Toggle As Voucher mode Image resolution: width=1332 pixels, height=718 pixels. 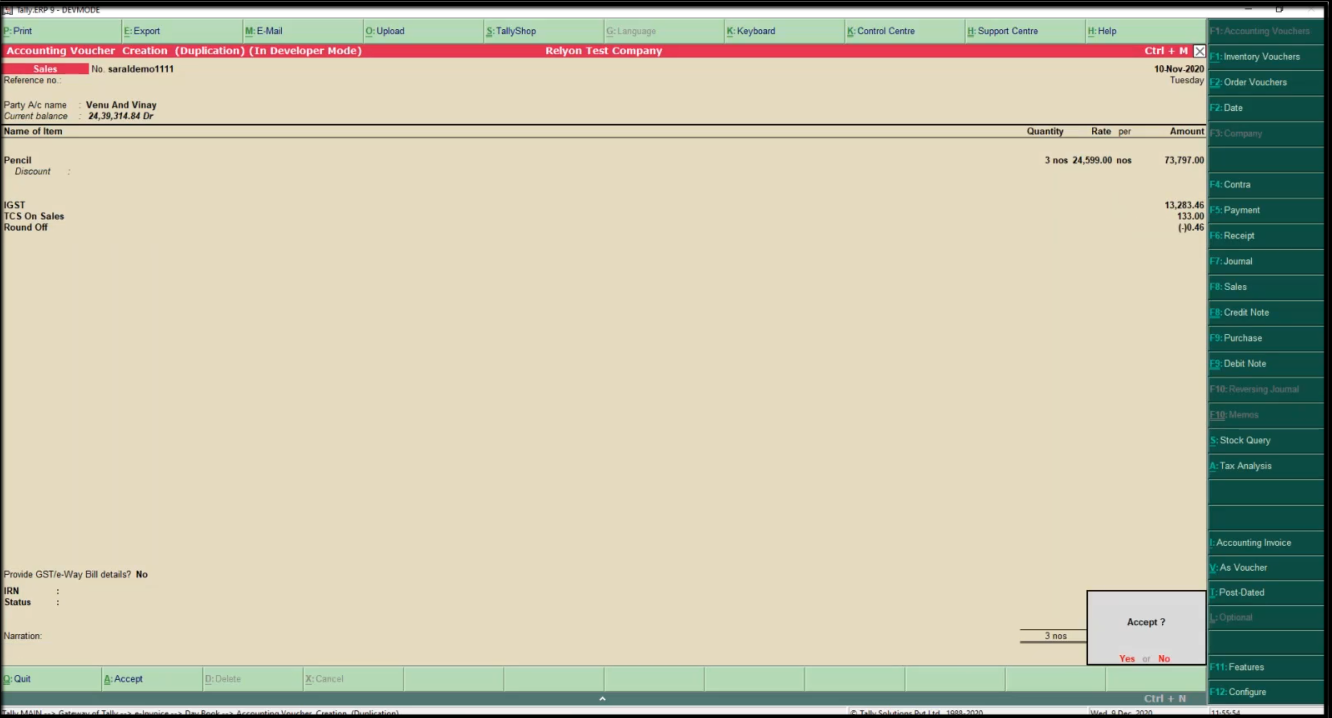(x=1266, y=568)
